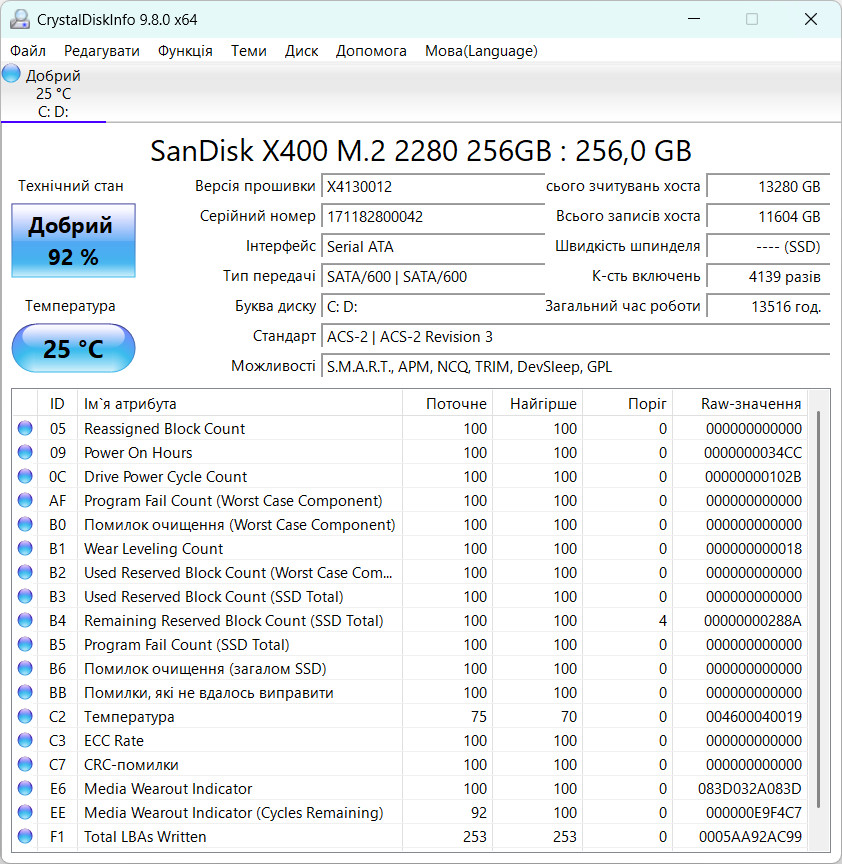Image resolution: width=842 pixels, height=864 pixels.
Task: Click status orb for Wear Leveling Count
Action: tap(25, 548)
